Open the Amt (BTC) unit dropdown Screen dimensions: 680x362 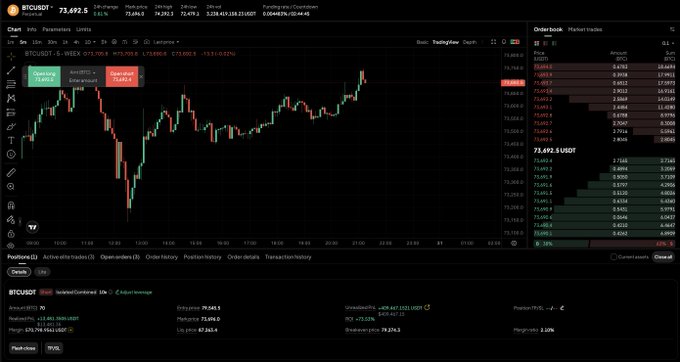coord(82,72)
